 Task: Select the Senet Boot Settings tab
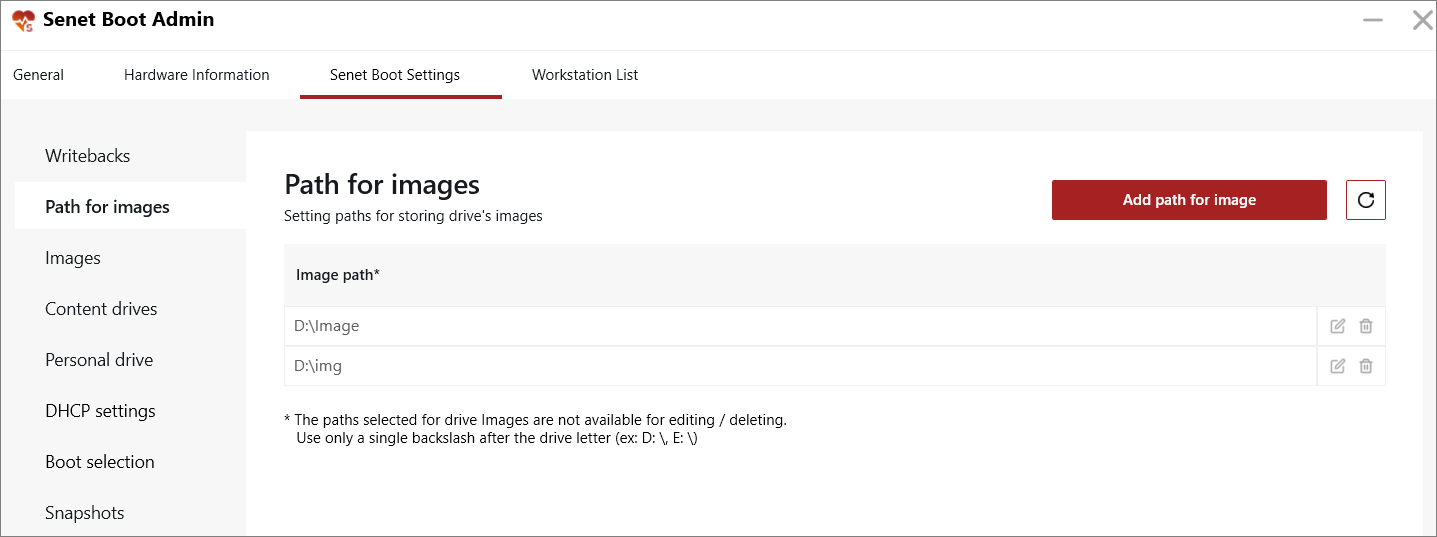(x=395, y=75)
